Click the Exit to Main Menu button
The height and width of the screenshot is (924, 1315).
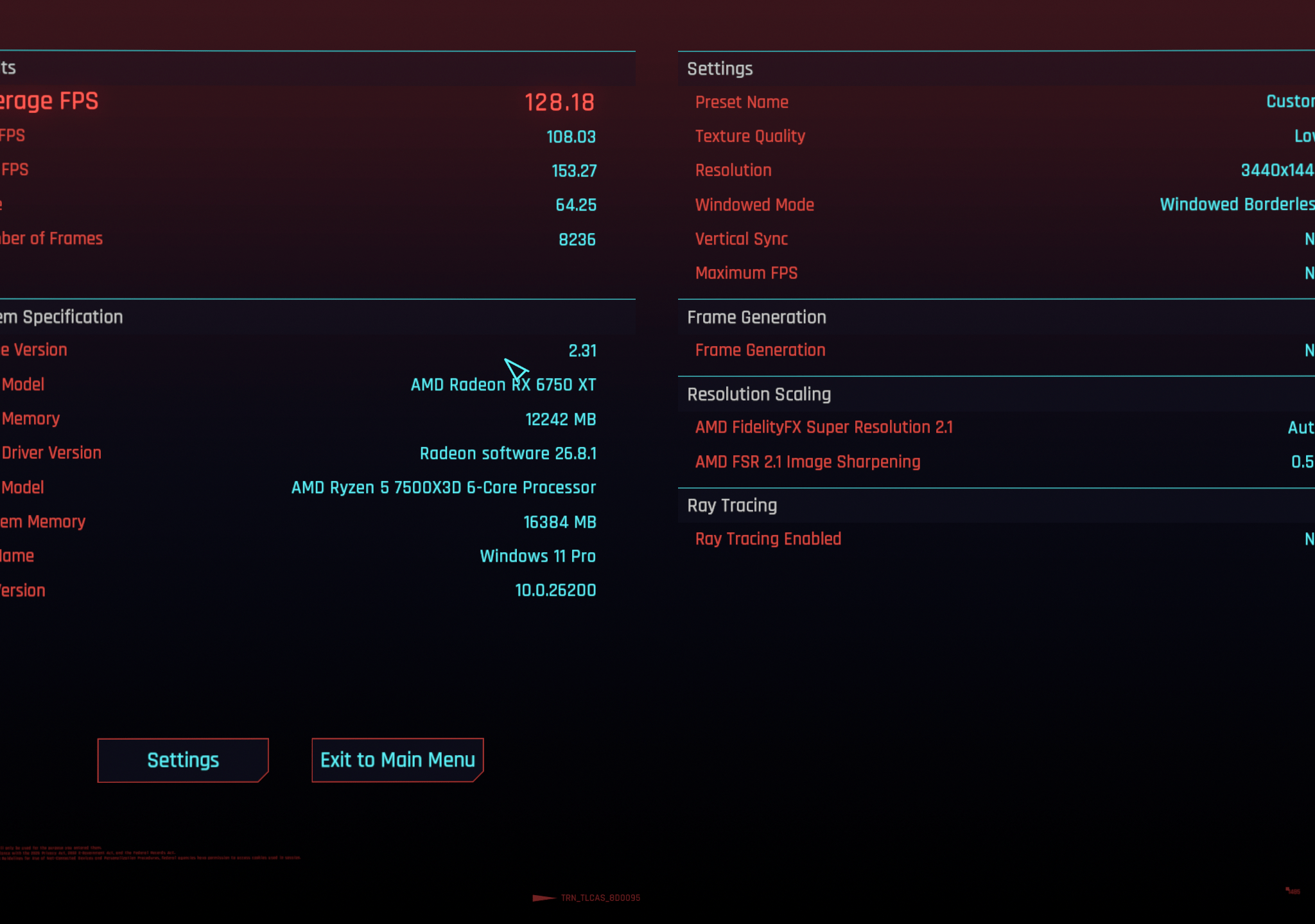[x=397, y=760]
